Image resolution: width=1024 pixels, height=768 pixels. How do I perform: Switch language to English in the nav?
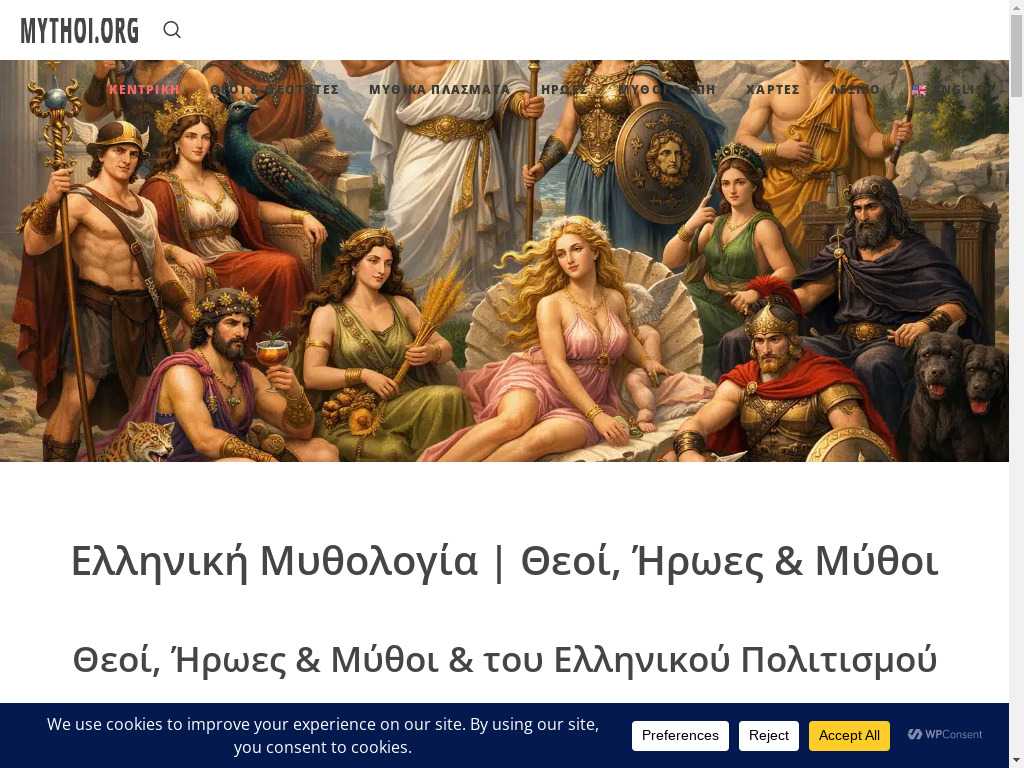pos(962,89)
